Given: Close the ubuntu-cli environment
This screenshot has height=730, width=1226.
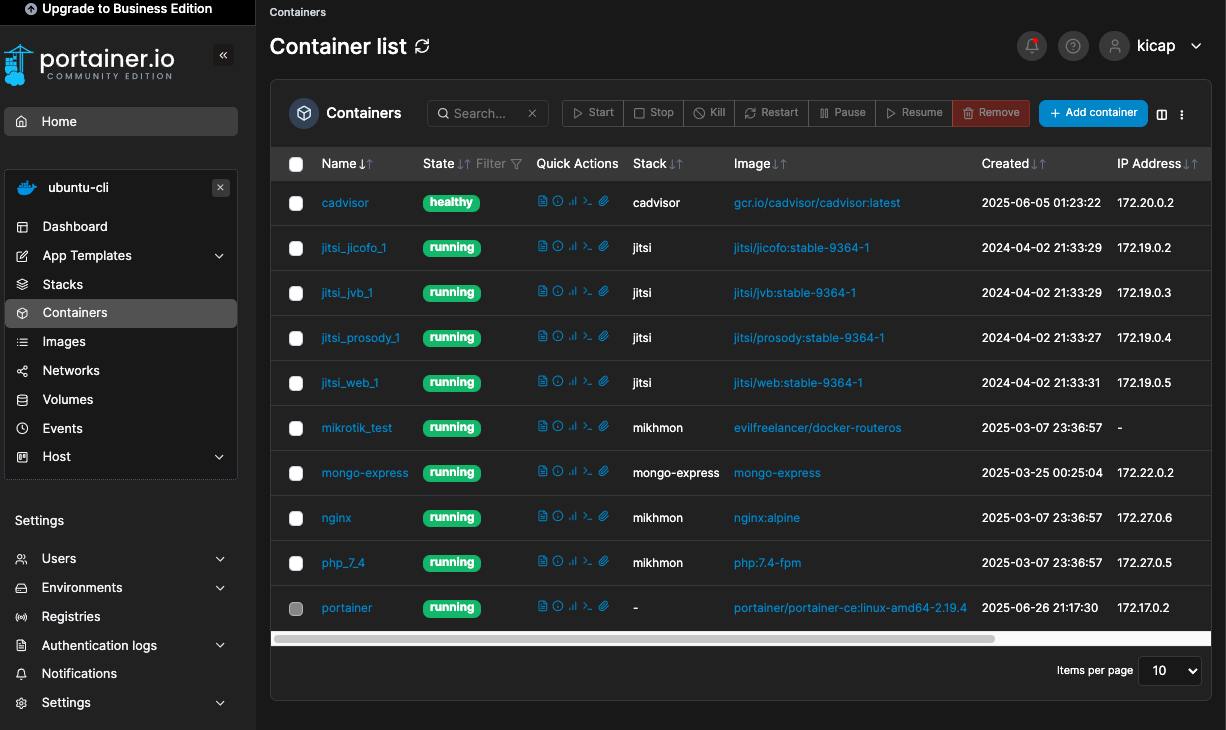Looking at the screenshot, I should [221, 188].
